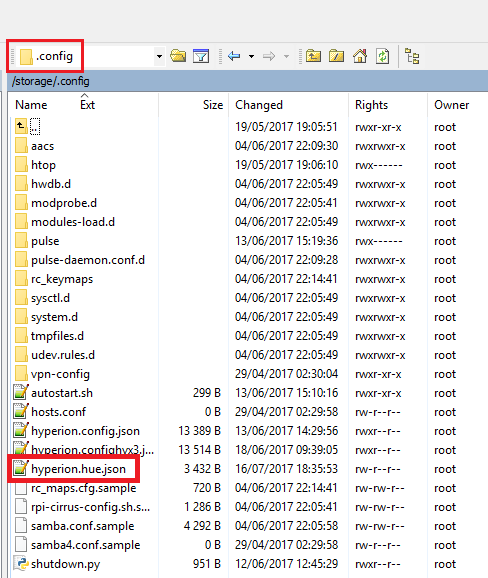Click the forward navigation arrow
Screen dimensions: 488x578
(269, 56)
